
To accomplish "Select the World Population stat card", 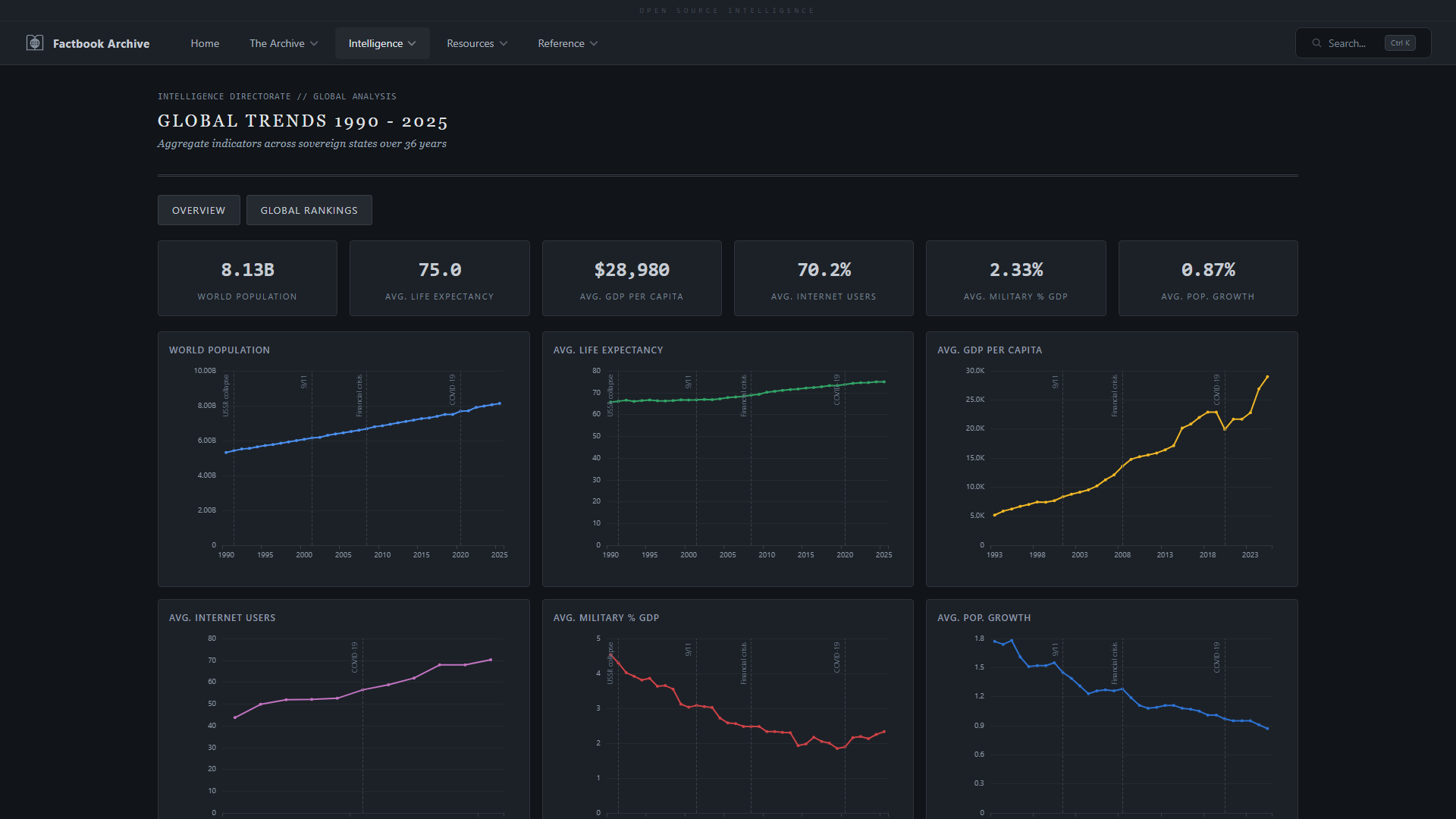I will pos(247,278).
